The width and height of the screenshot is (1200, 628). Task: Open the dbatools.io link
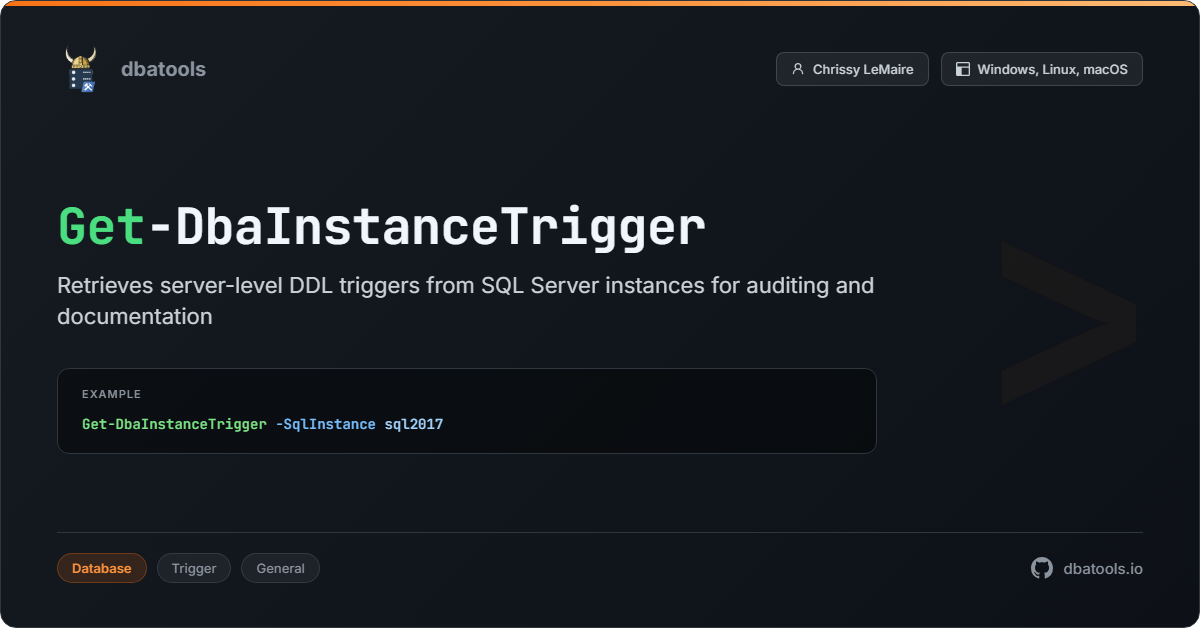(1103, 568)
